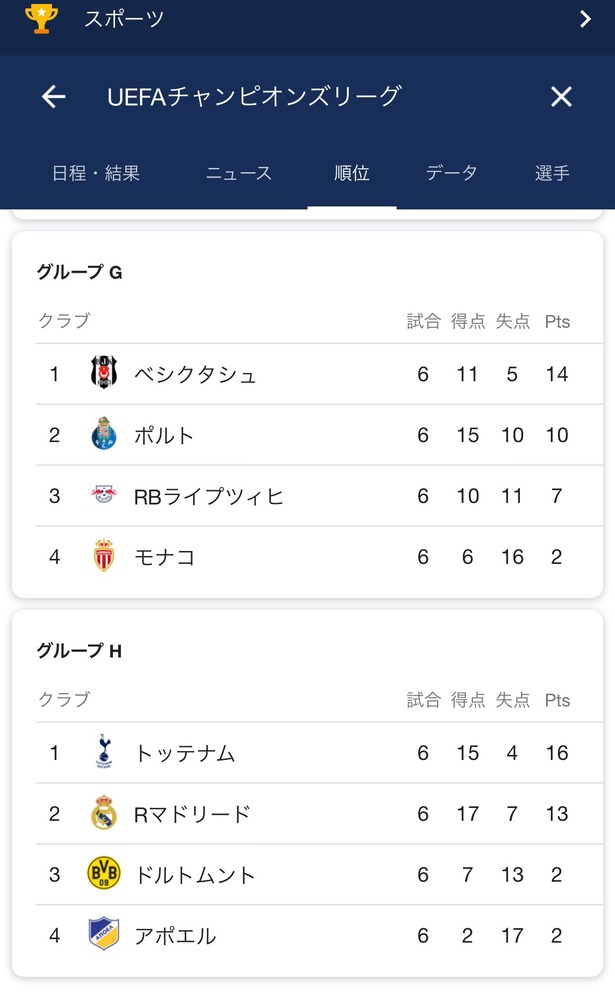Tap the trophy Sports icon

[x=41, y=19]
